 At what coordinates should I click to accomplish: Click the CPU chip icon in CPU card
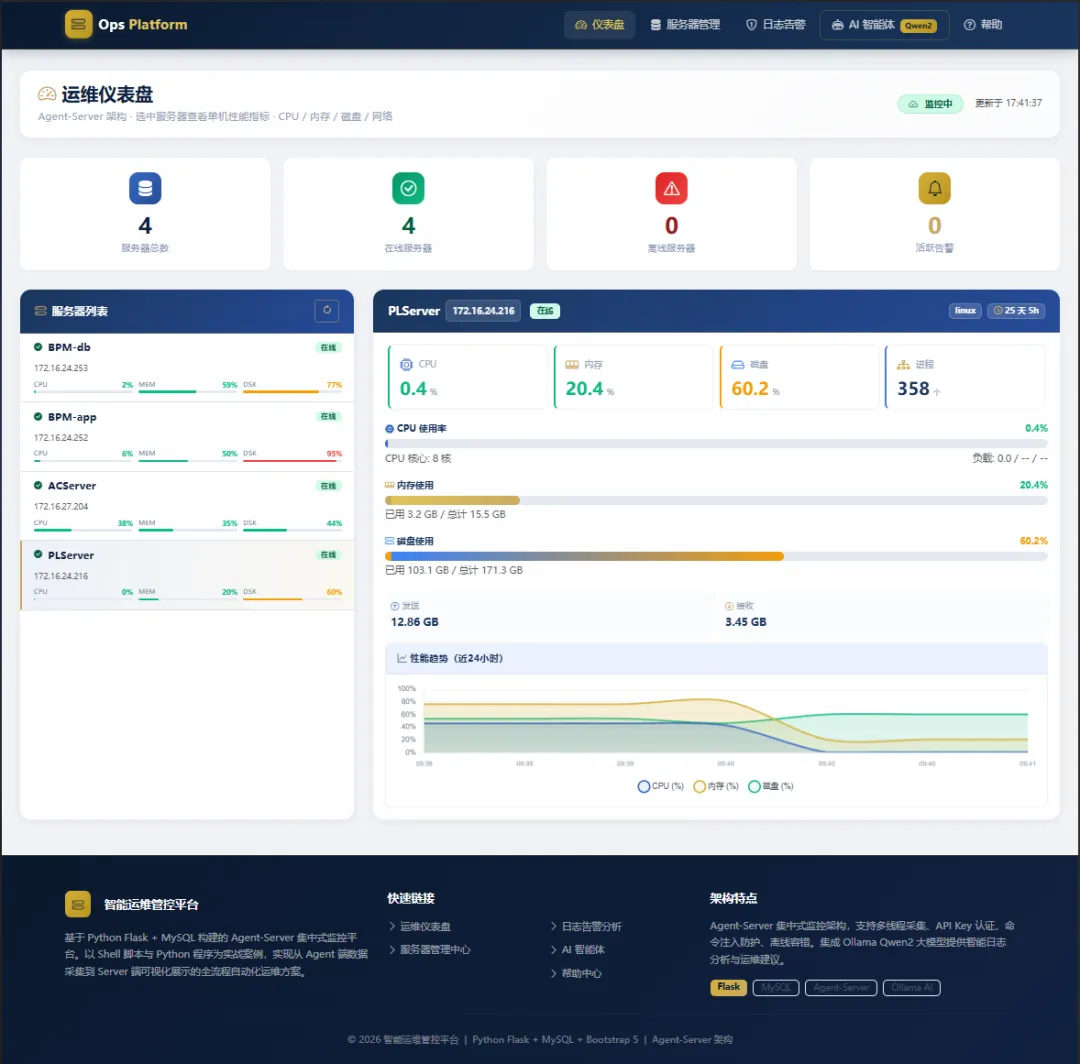click(x=406, y=364)
